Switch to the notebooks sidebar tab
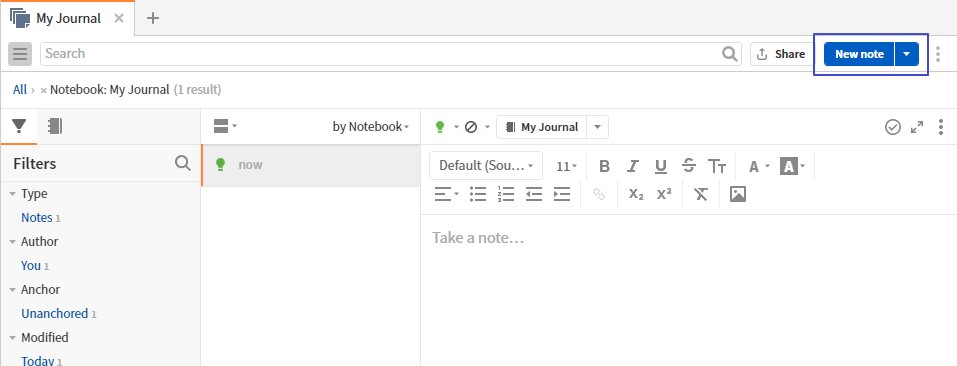Screen dimensions: 957x366 pos(55,126)
